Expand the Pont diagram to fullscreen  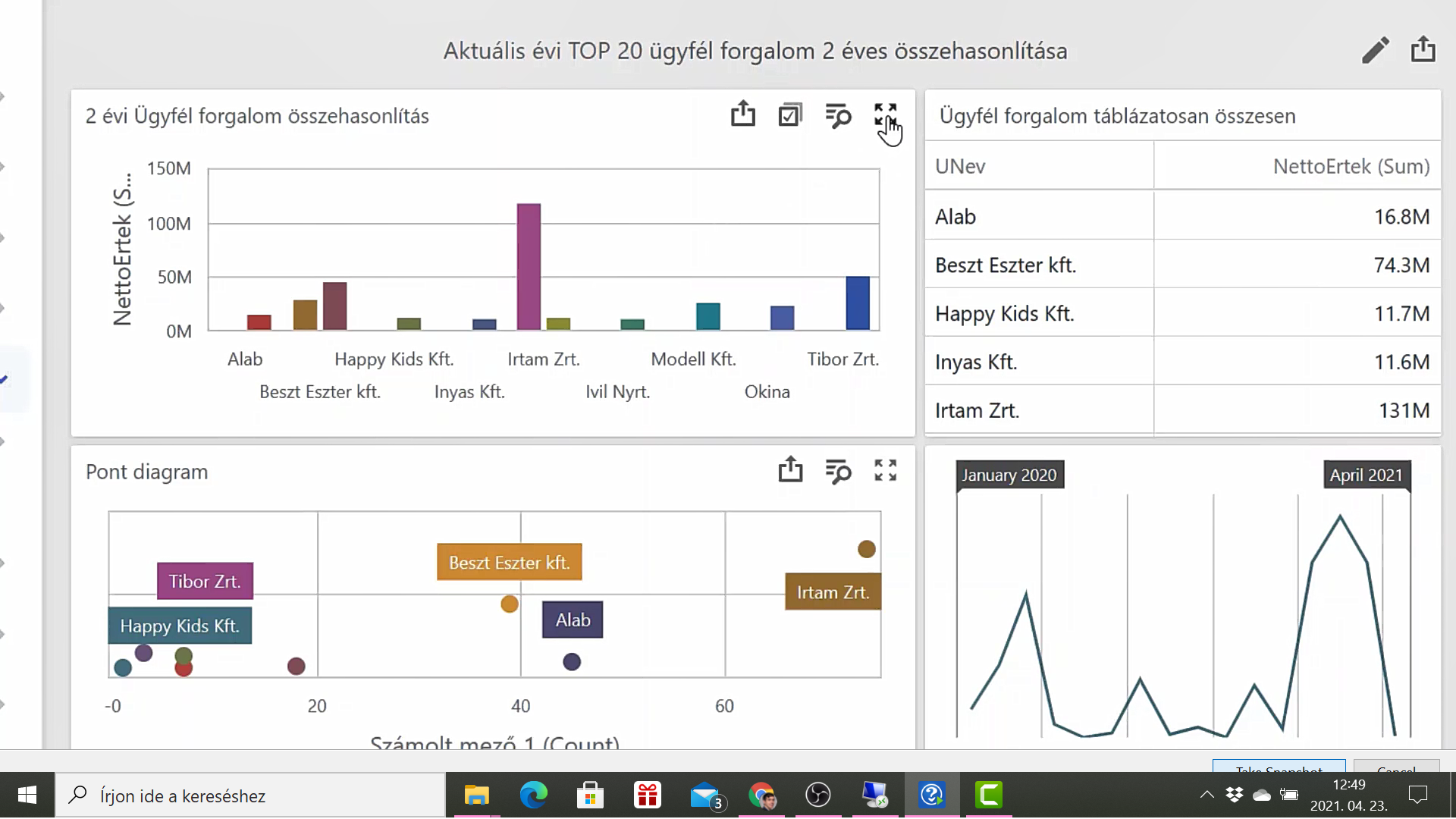pos(885,470)
